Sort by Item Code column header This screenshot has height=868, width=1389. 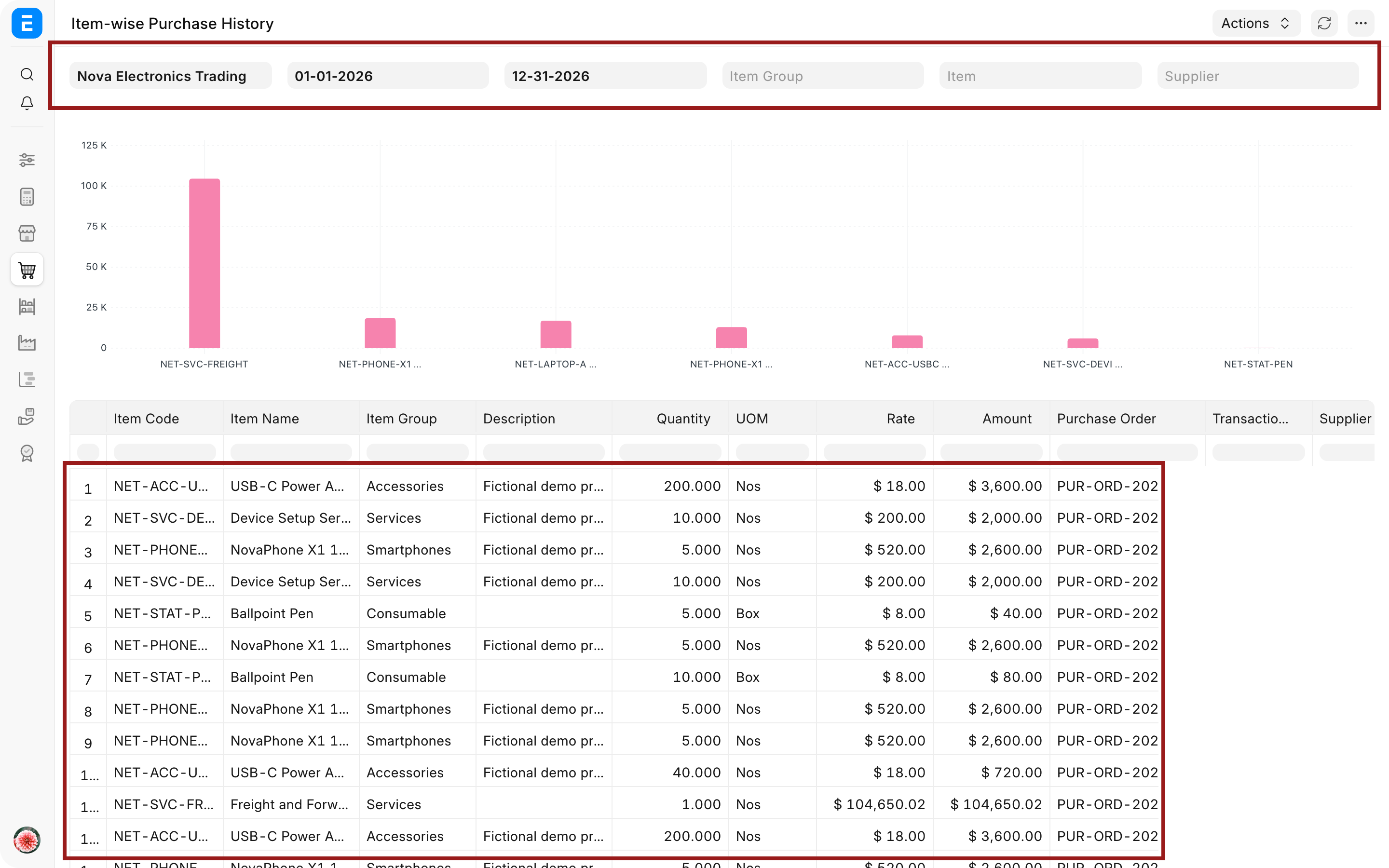coord(165,419)
